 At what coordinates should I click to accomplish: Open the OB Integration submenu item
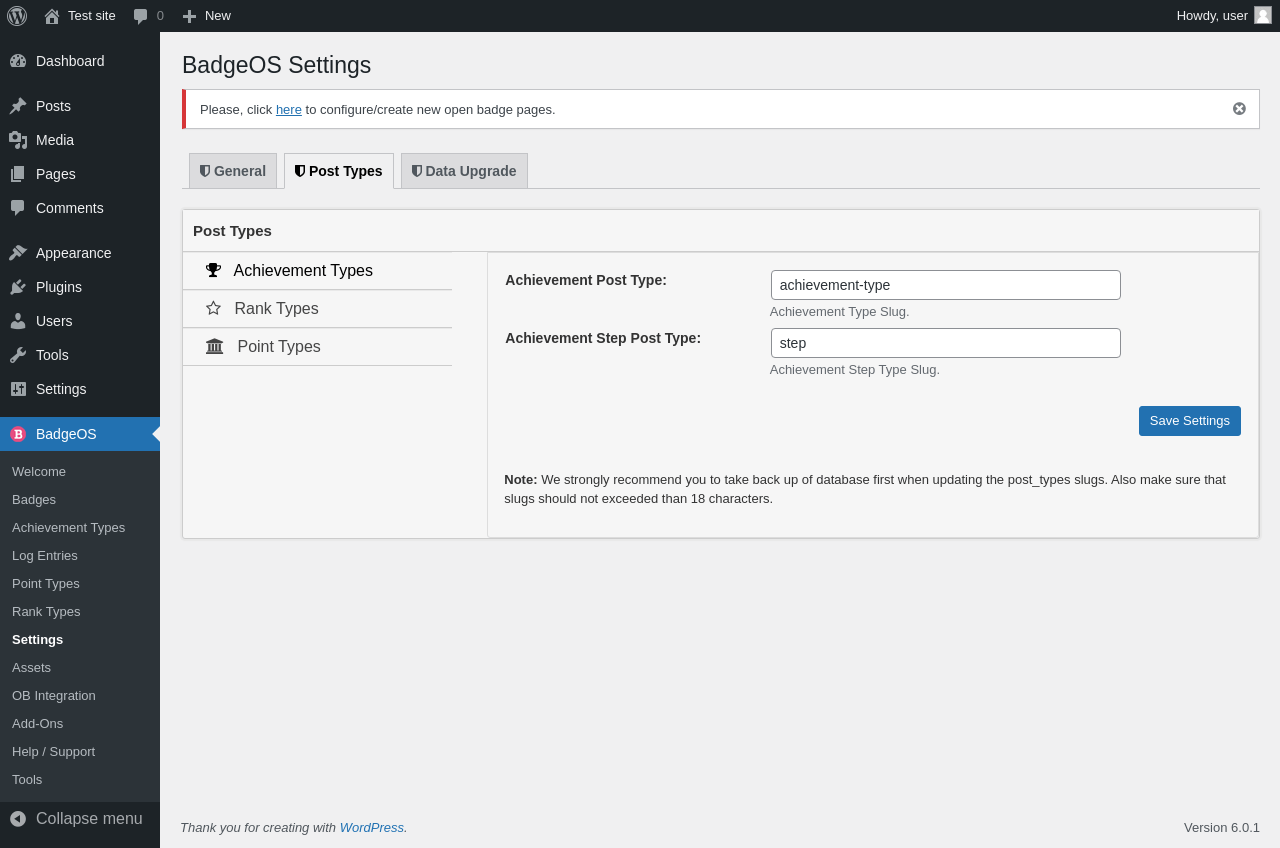(54, 695)
